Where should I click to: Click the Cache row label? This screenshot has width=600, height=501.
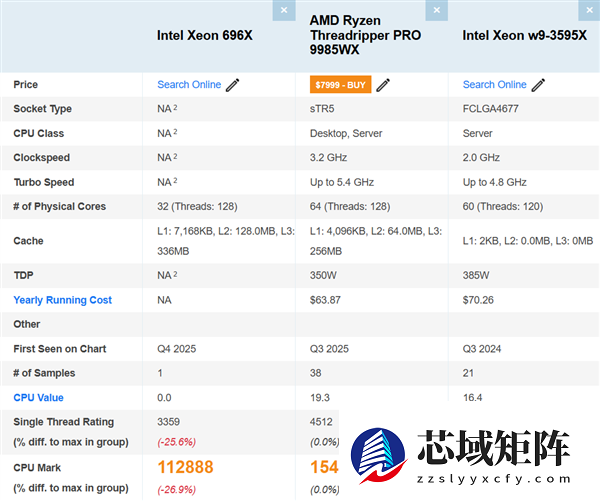[28, 241]
